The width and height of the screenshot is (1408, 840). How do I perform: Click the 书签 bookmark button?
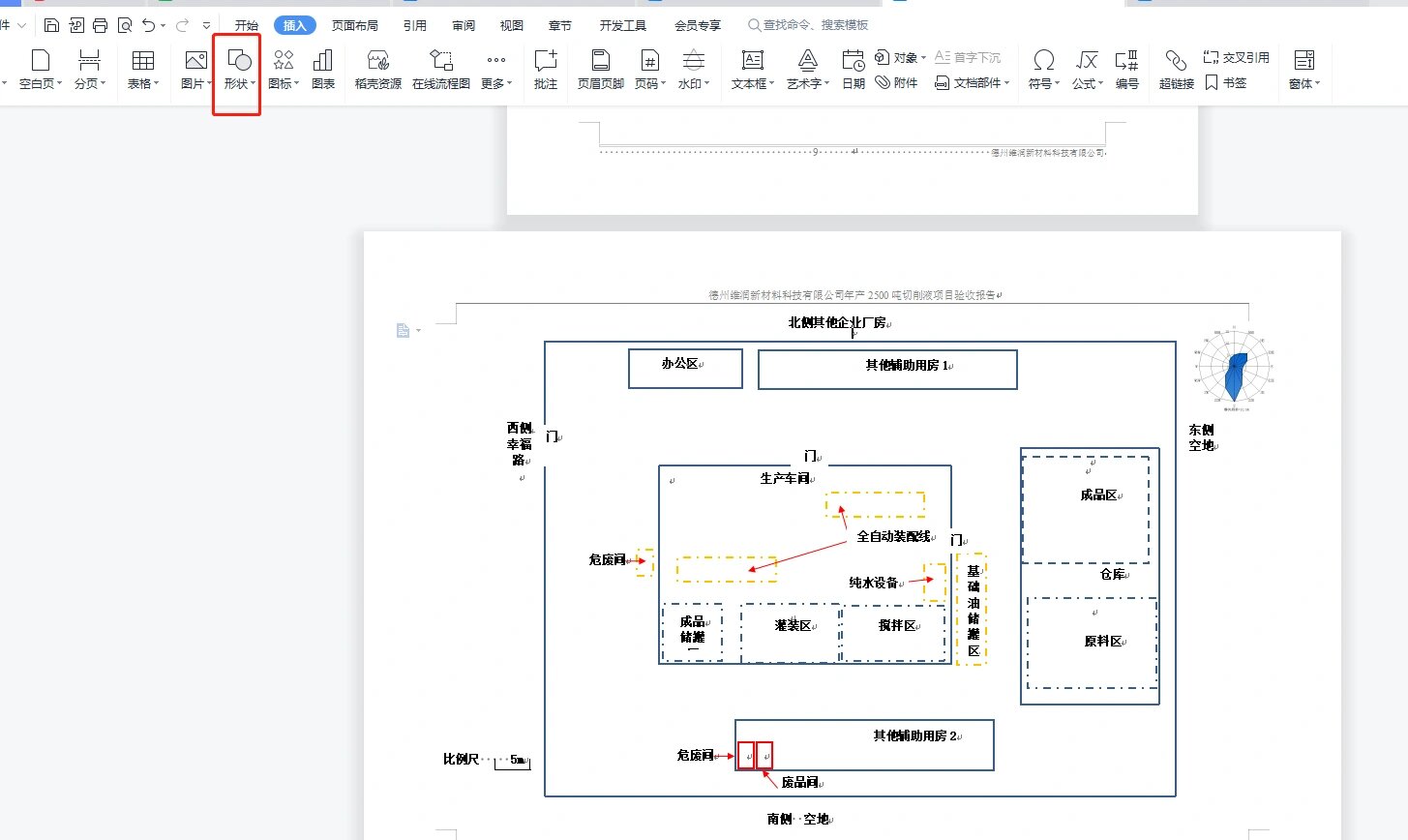coord(1226,83)
